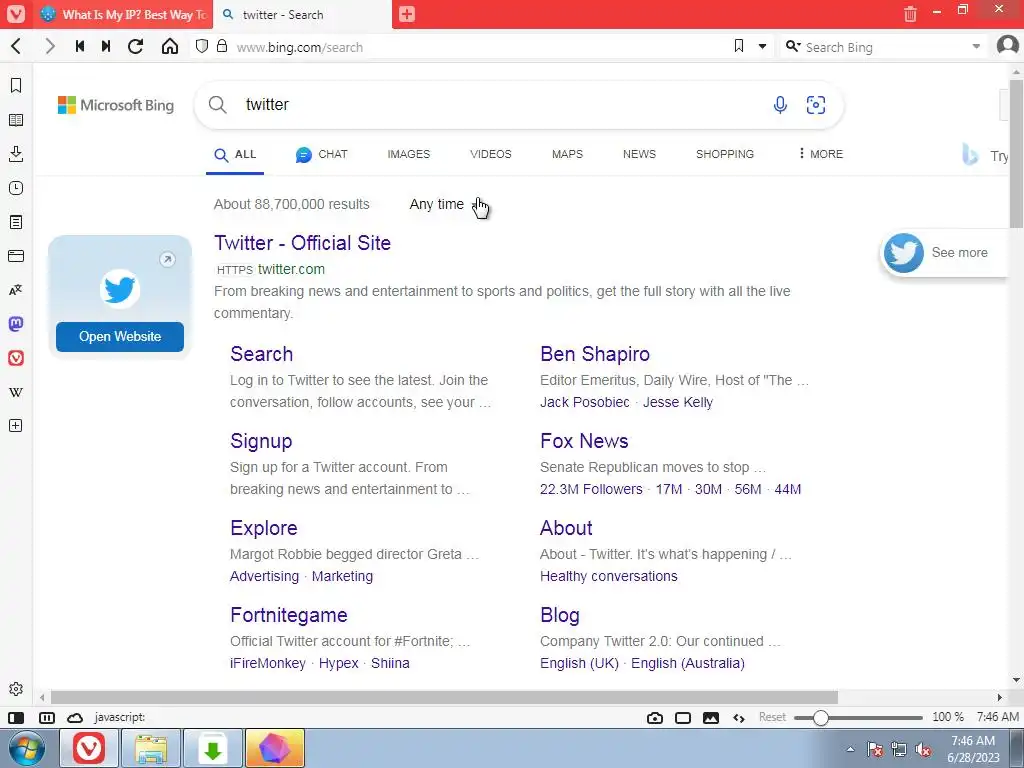Screen dimensions: 1024x768
Task: Toggle the status bar window panel icon
Action: pos(682,718)
